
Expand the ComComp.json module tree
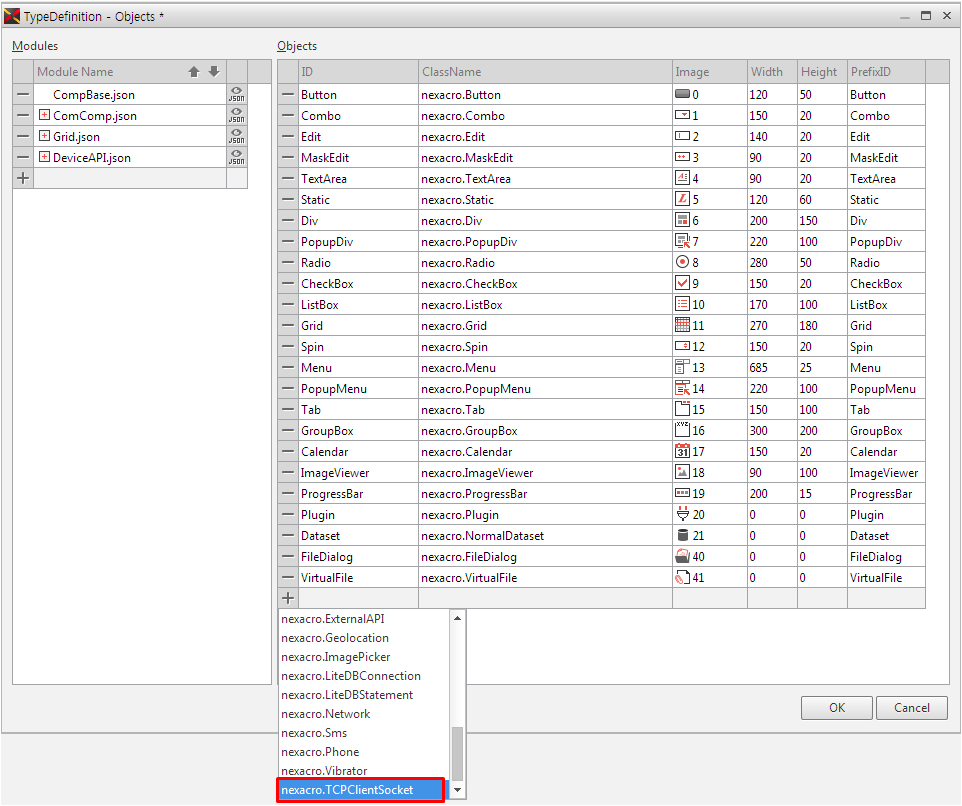tap(44, 115)
